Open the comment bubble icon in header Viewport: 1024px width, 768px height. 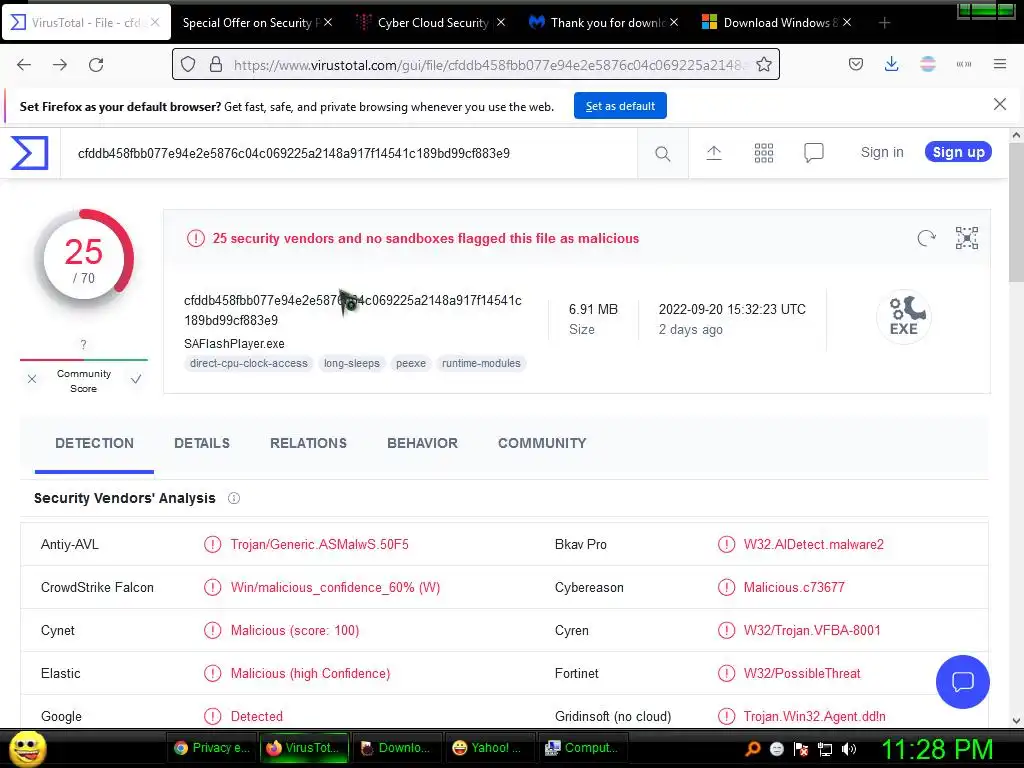coord(814,153)
